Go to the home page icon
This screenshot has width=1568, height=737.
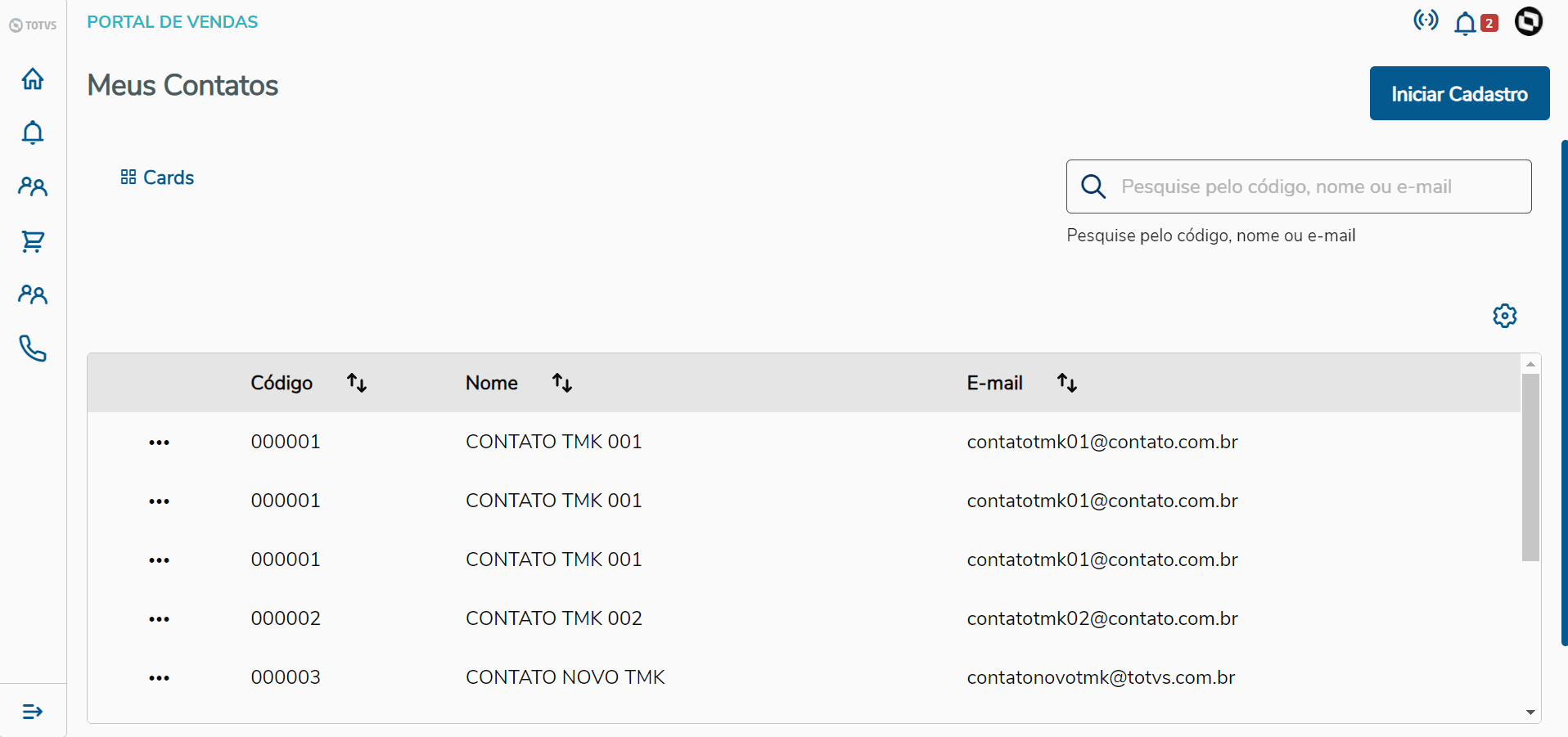33,79
